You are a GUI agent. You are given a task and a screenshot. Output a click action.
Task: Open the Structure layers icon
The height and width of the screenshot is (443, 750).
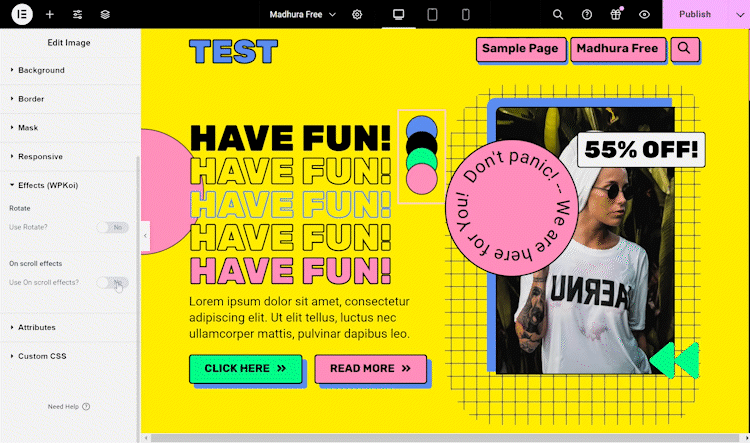[x=105, y=14]
